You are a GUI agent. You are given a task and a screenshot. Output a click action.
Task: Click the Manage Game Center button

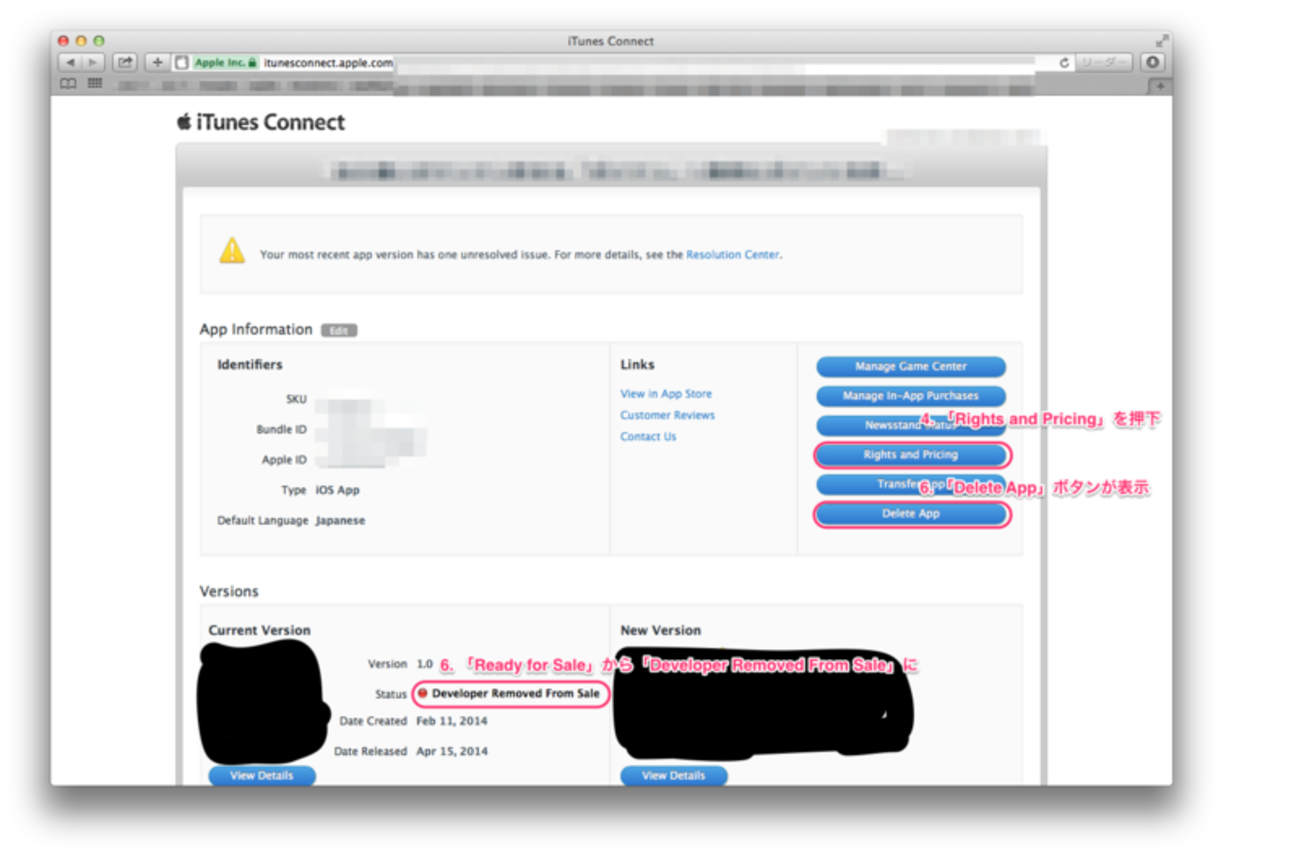pos(911,367)
